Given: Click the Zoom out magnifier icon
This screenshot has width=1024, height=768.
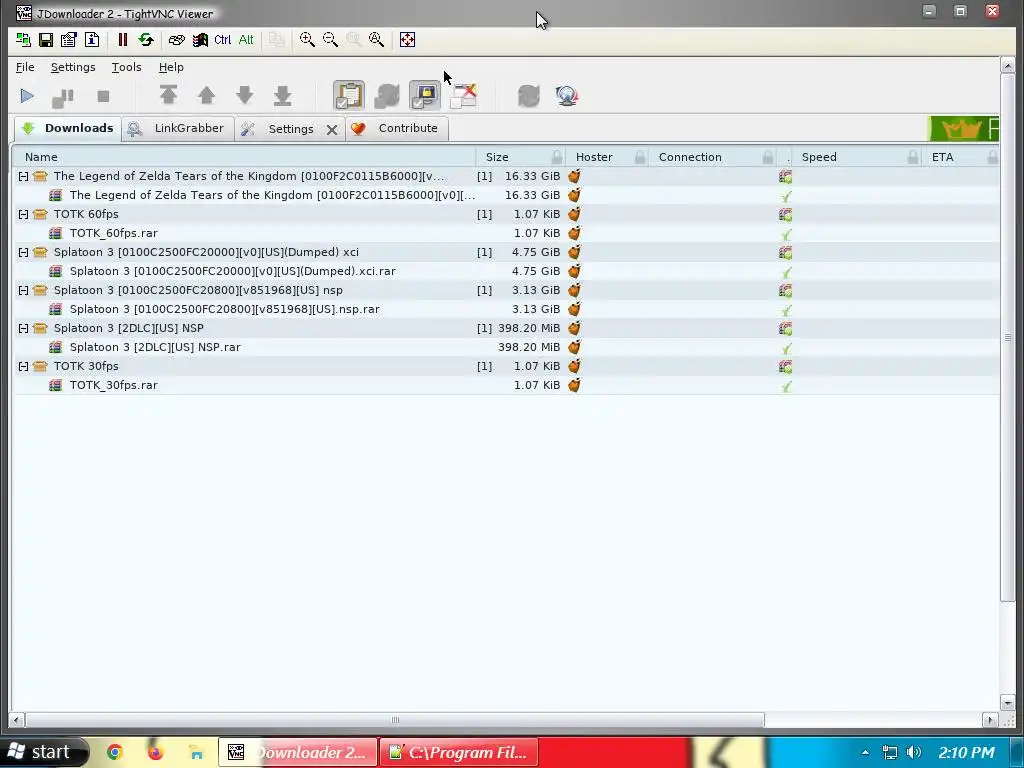Looking at the screenshot, I should [330, 40].
